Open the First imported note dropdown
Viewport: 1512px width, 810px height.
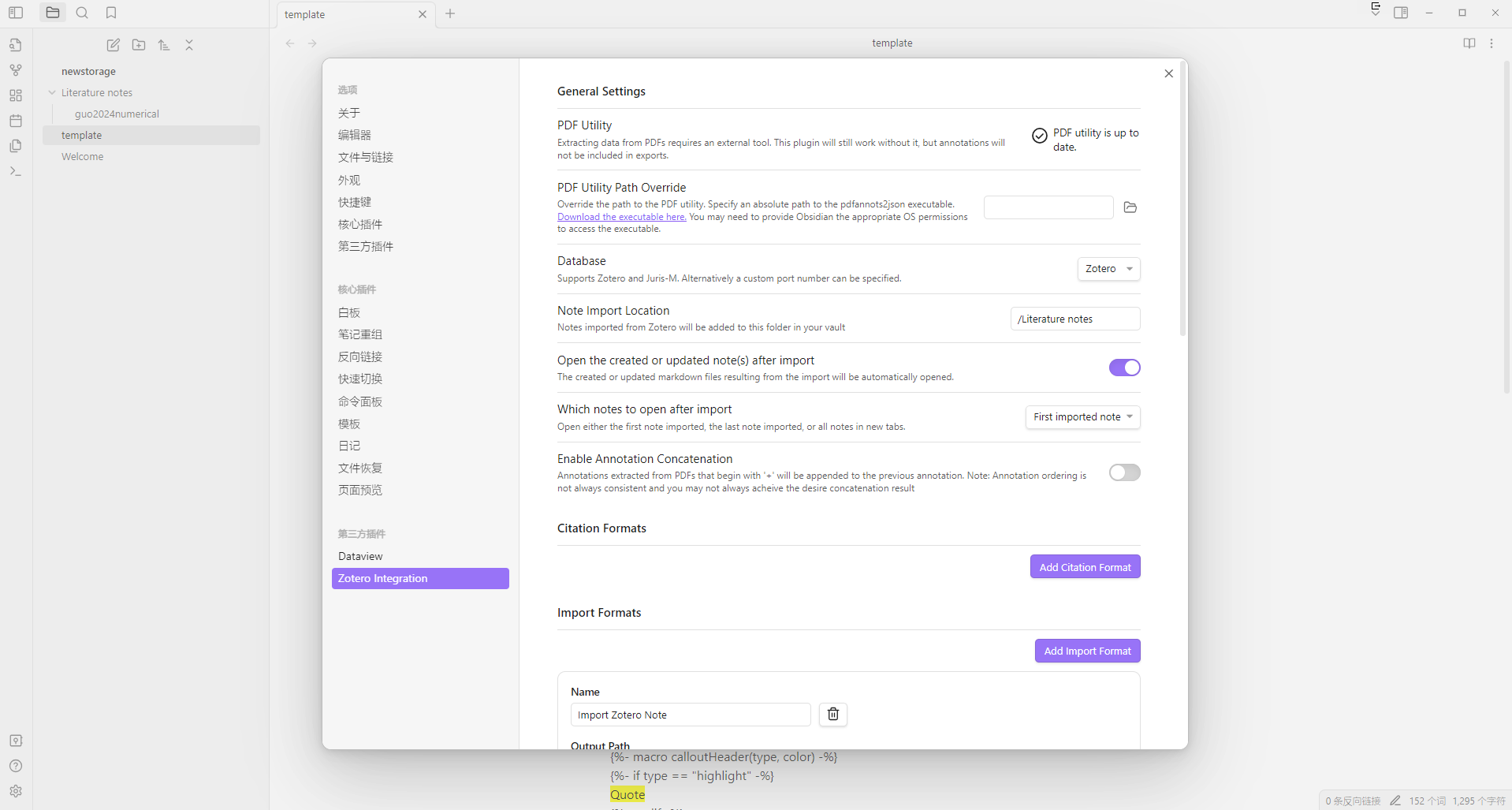[x=1082, y=417]
